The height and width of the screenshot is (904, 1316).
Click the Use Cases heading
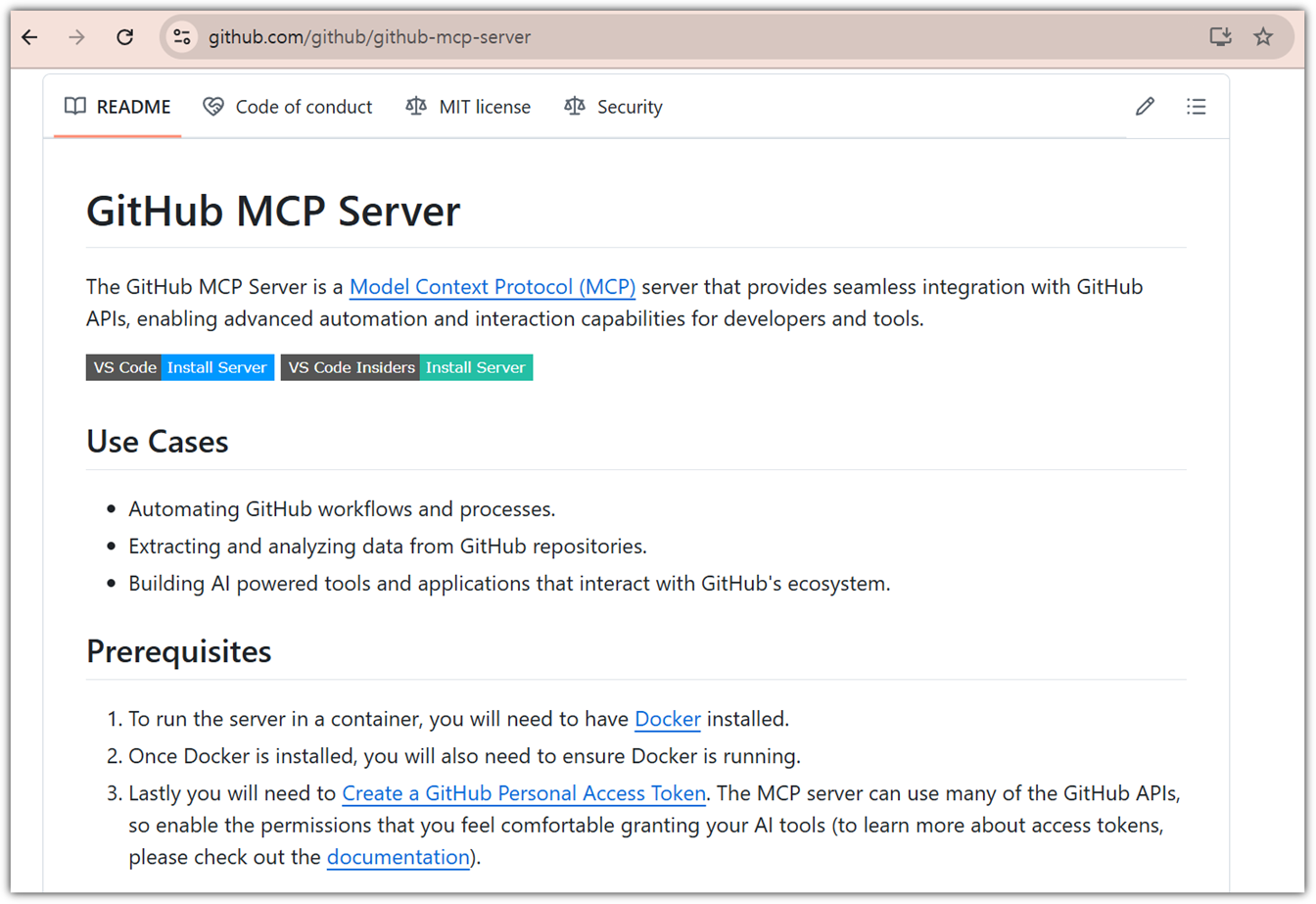(x=158, y=442)
